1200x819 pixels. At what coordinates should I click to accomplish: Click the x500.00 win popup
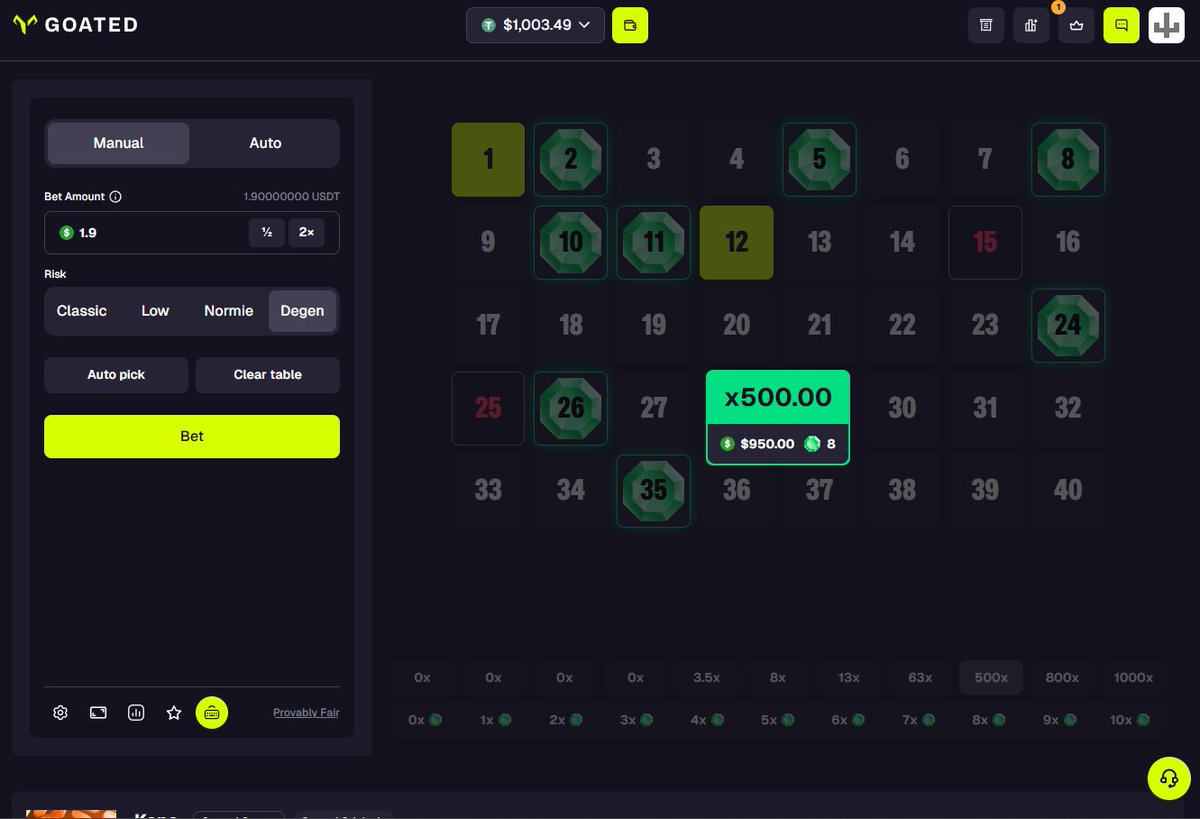(x=778, y=417)
